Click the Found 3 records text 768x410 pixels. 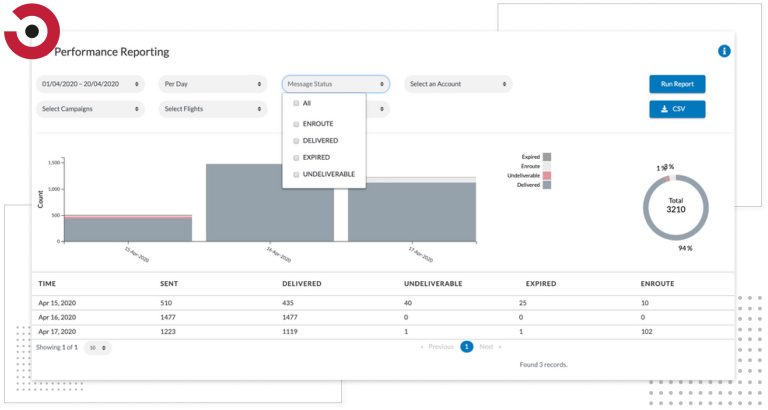click(543, 364)
